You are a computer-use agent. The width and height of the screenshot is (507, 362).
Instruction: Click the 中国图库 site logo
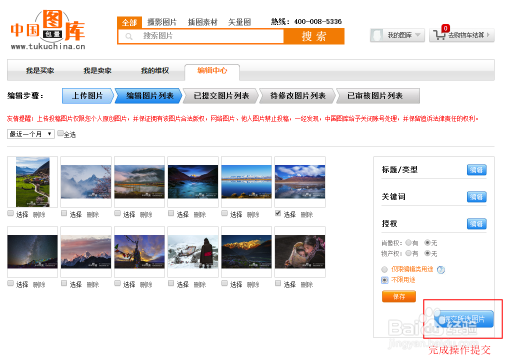(x=48, y=30)
